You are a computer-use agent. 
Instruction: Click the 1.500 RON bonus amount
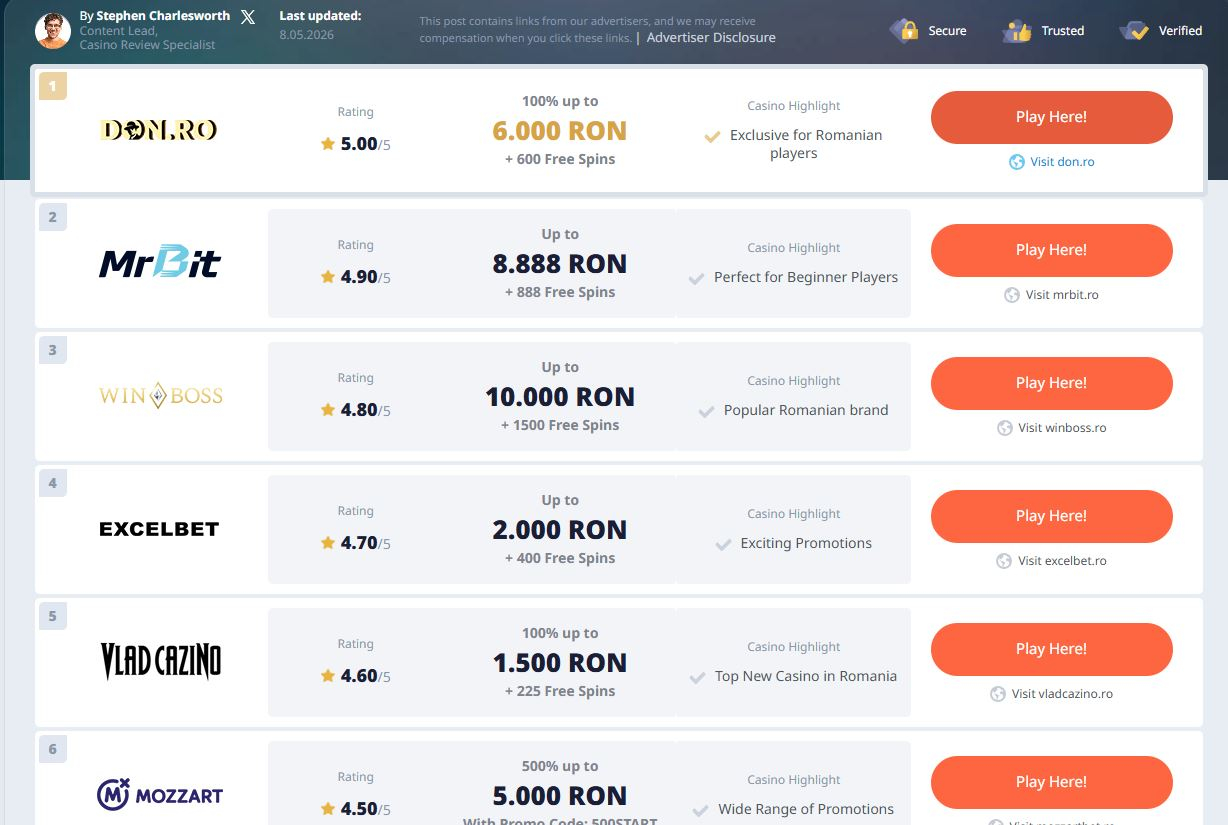560,663
